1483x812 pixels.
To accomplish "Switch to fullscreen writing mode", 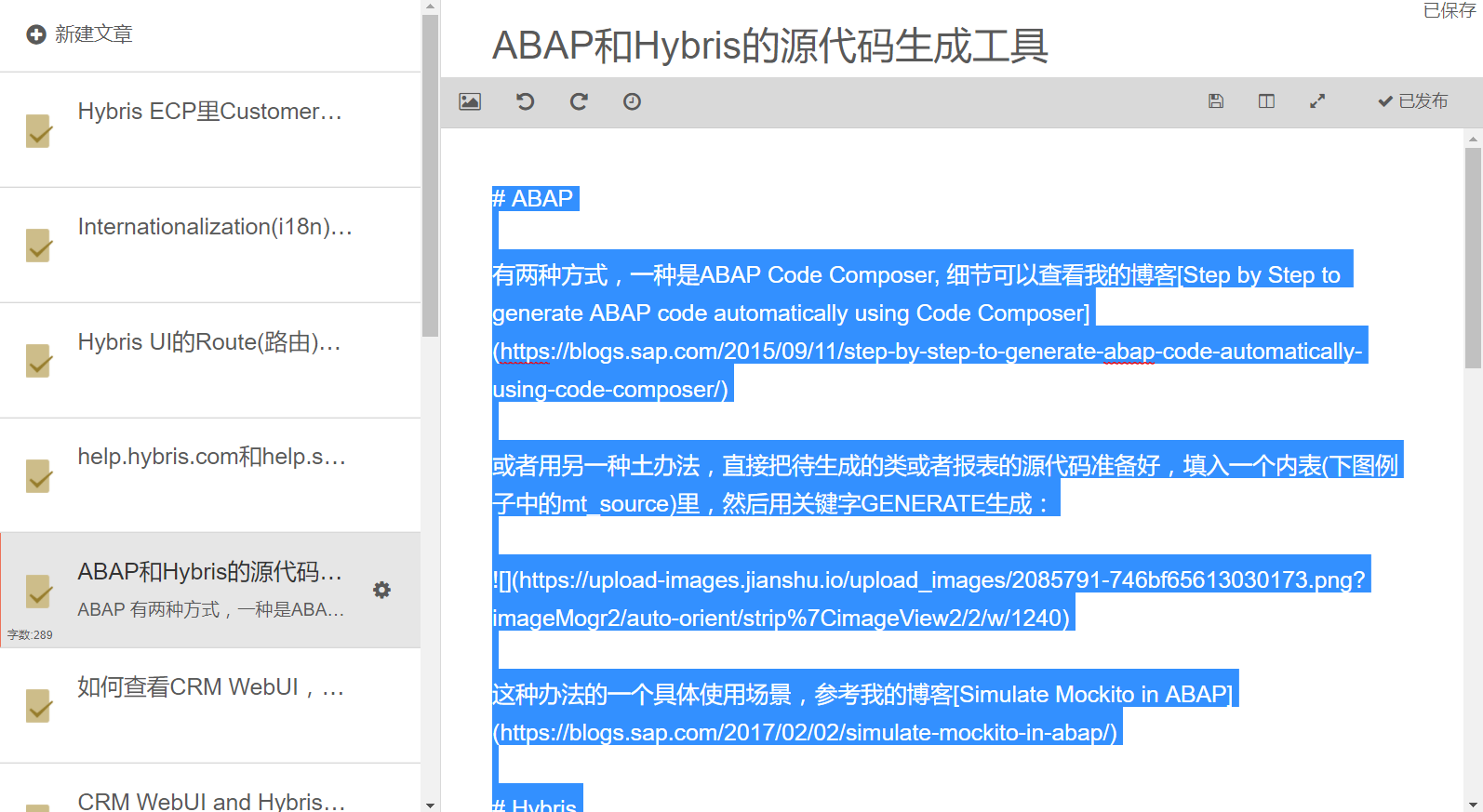I will click(1317, 101).
